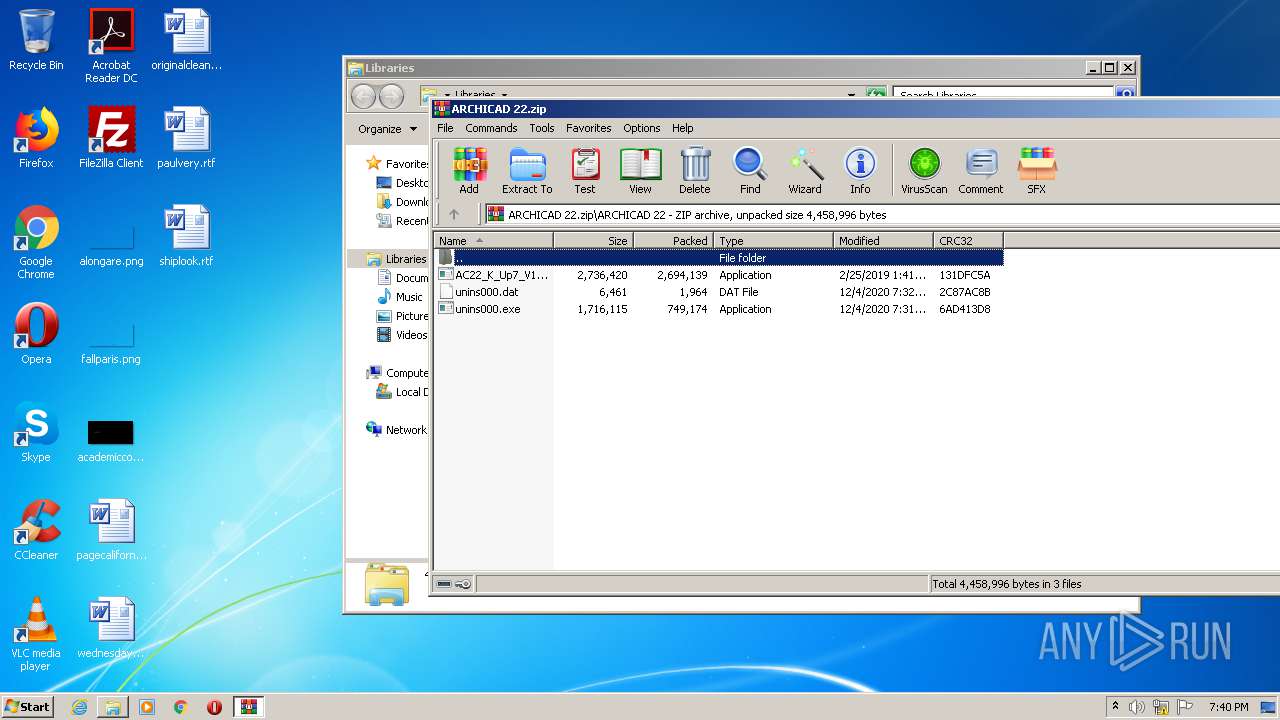Click the View toolbar icon
Image resolution: width=1280 pixels, height=720 pixels.
pos(640,170)
